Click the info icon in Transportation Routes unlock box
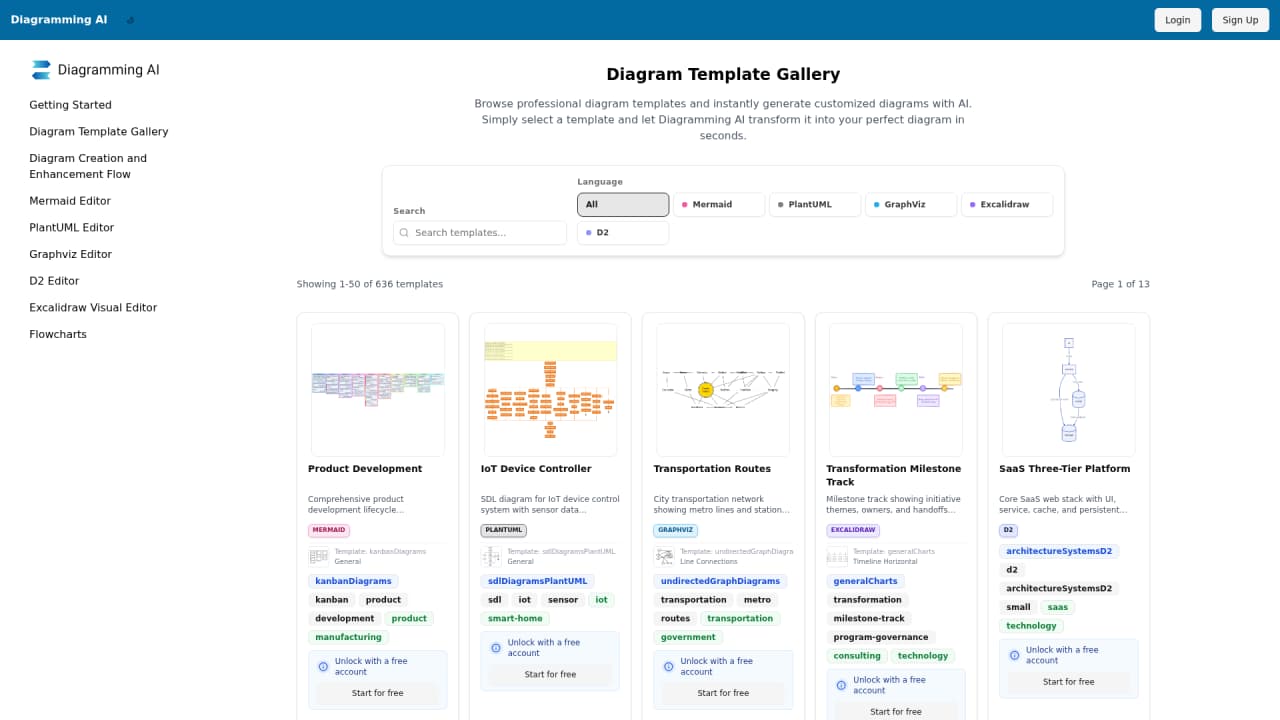 pyautogui.click(x=669, y=667)
